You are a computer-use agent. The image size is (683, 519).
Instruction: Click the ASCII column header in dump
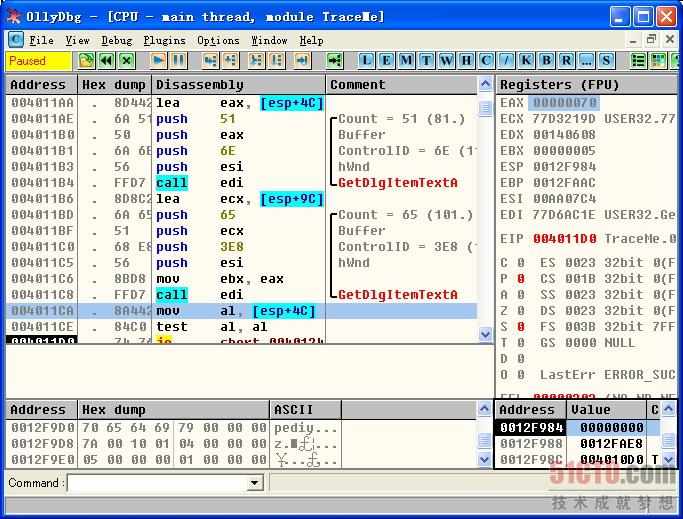click(x=305, y=410)
